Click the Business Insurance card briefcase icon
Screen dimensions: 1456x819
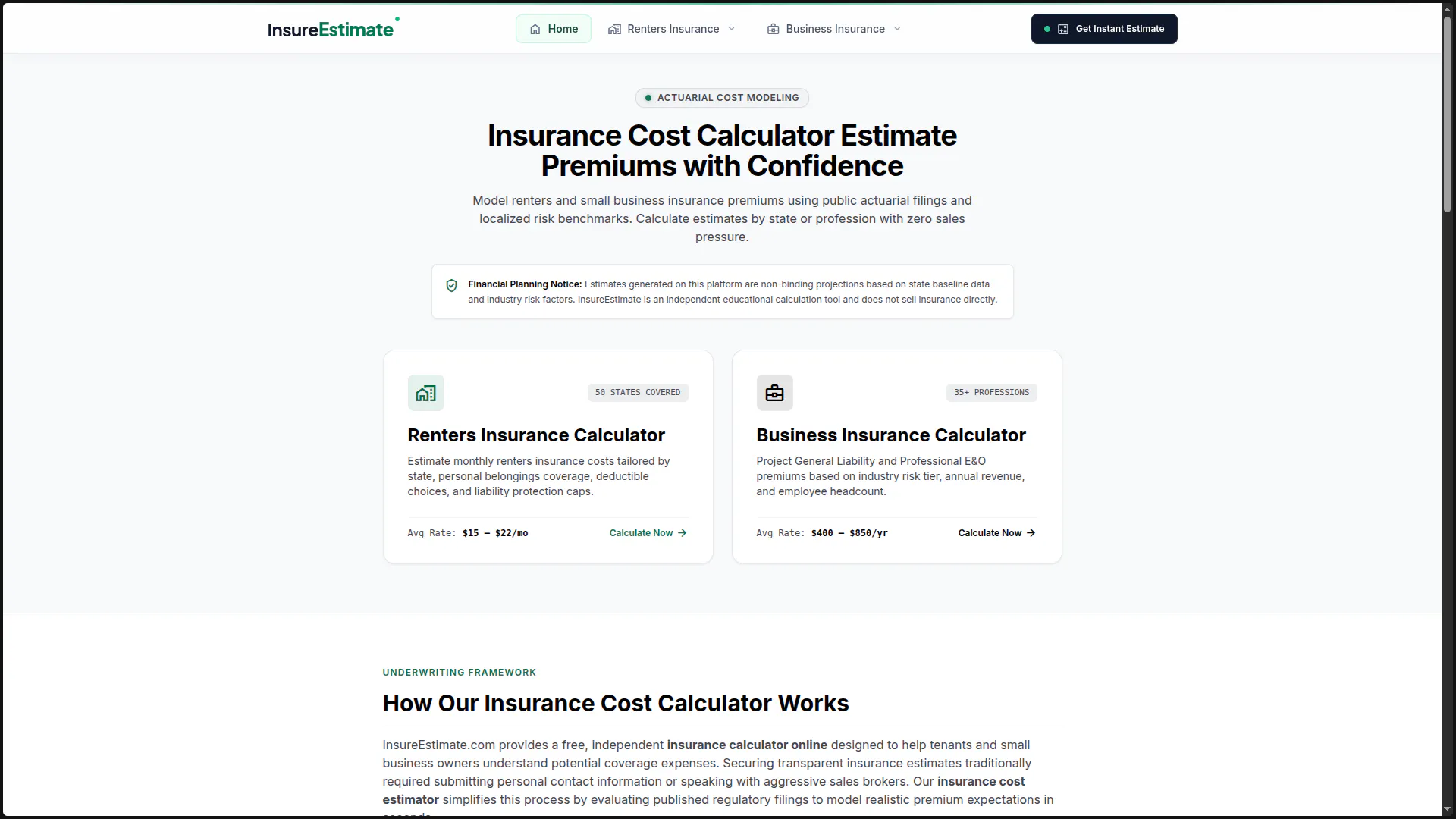[x=775, y=393]
